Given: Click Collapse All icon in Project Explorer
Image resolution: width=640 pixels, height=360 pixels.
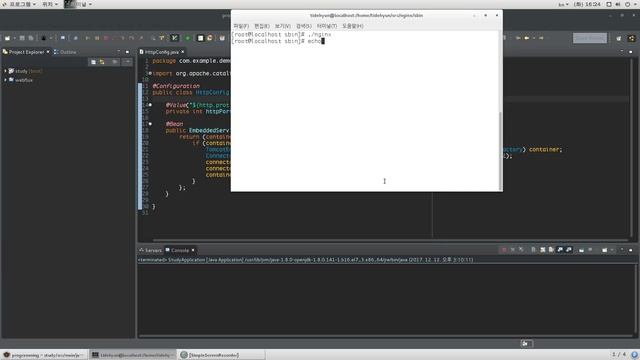Looking at the screenshot, I should tap(93, 62).
